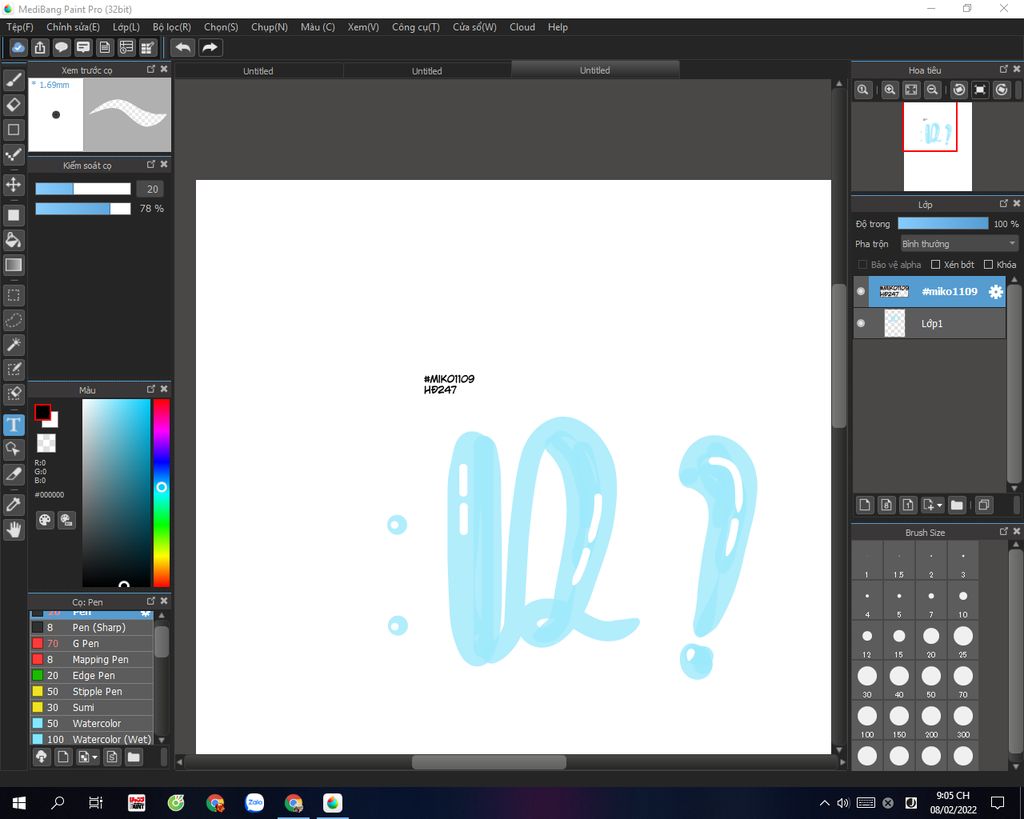Detach the Màu color panel
The height and width of the screenshot is (819, 1024).
coord(151,389)
